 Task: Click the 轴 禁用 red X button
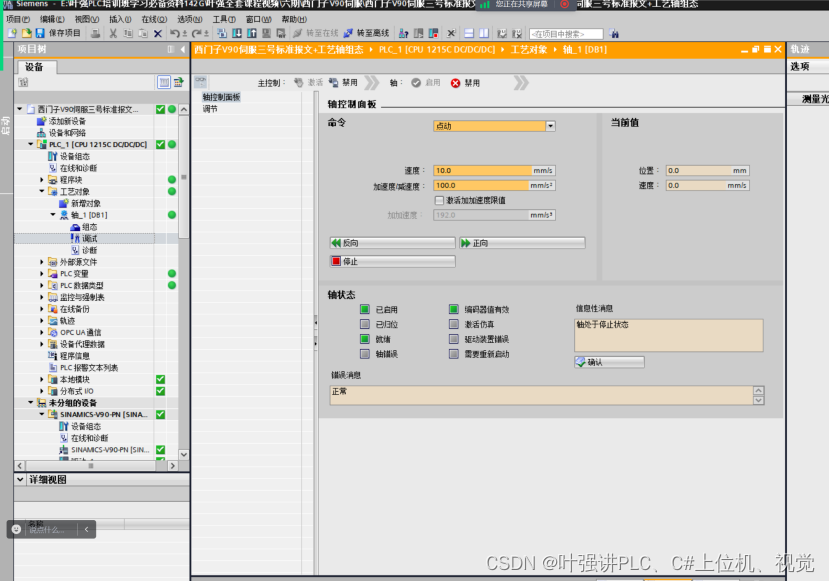coord(465,83)
